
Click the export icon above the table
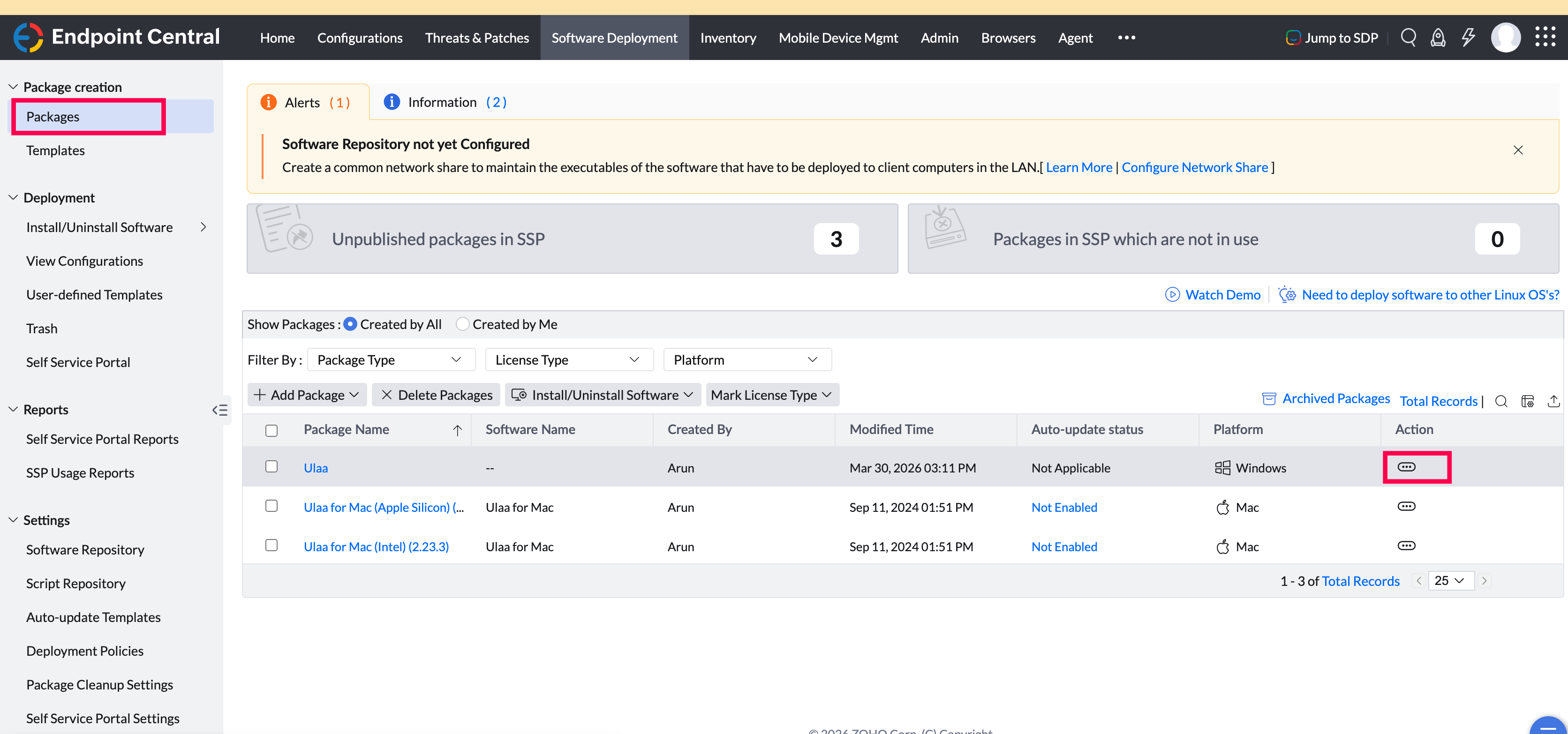click(1553, 401)
